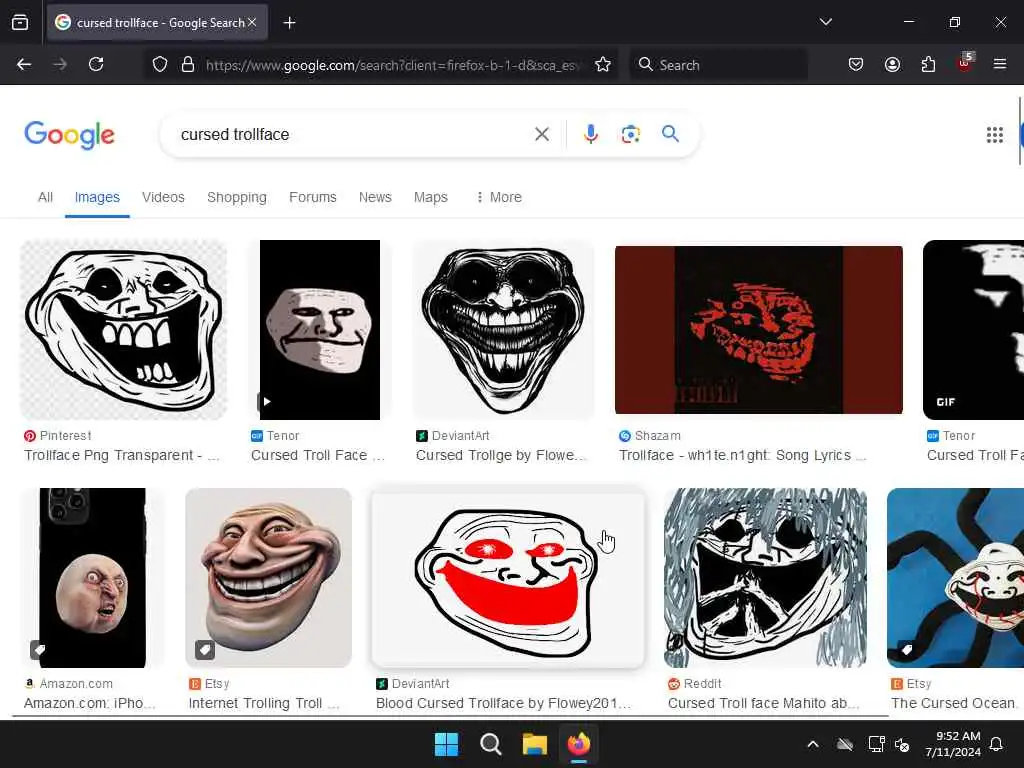Click Cursed Trollge by Flowe... link

[x=502, y=455]
